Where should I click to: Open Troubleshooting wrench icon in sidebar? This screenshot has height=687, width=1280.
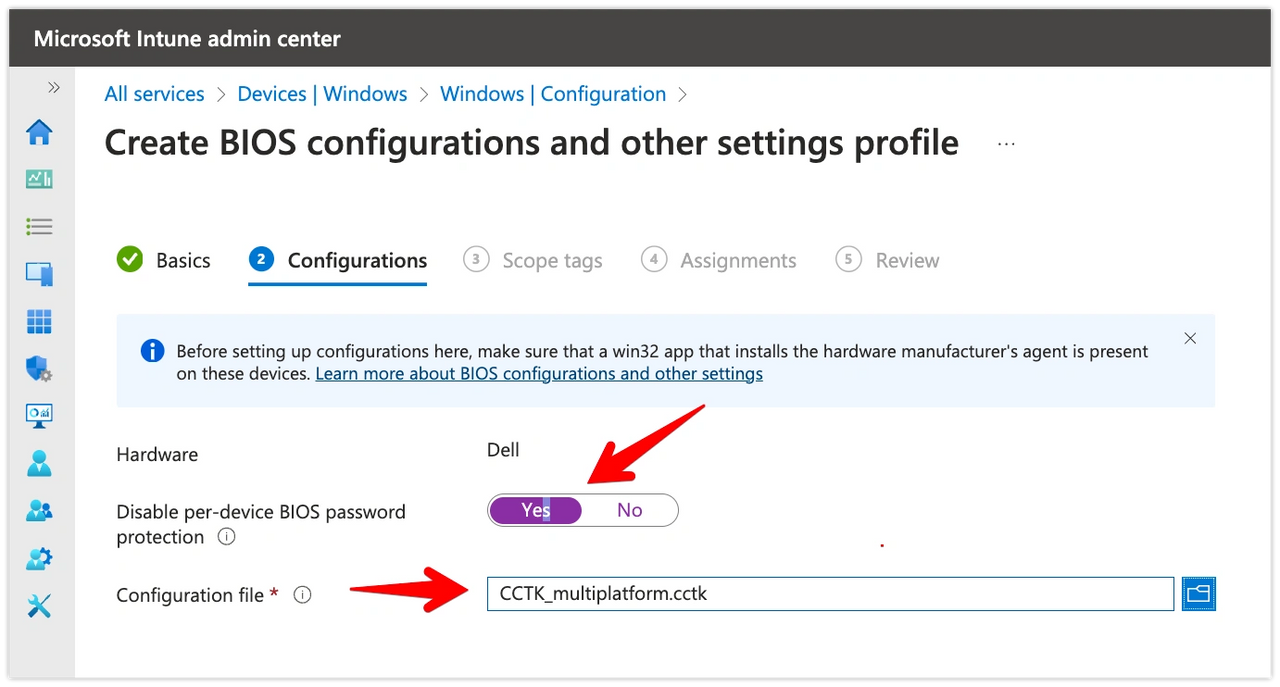pyautogui.click(x=39, y=606)
